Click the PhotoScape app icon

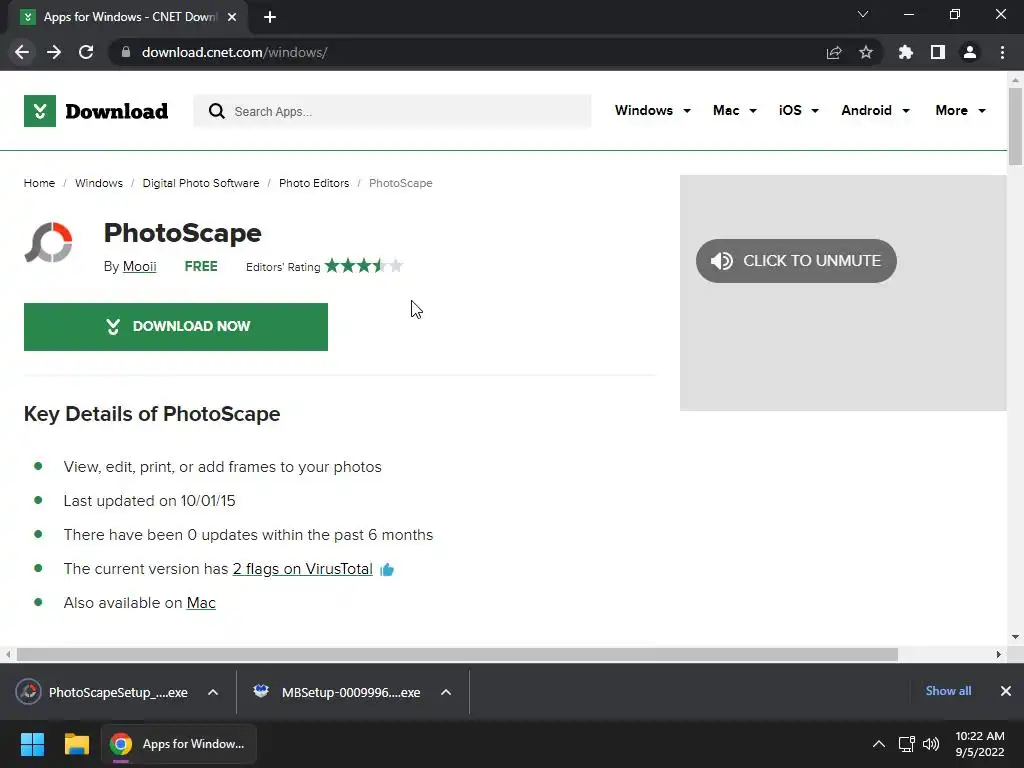[x=48, y=242]
